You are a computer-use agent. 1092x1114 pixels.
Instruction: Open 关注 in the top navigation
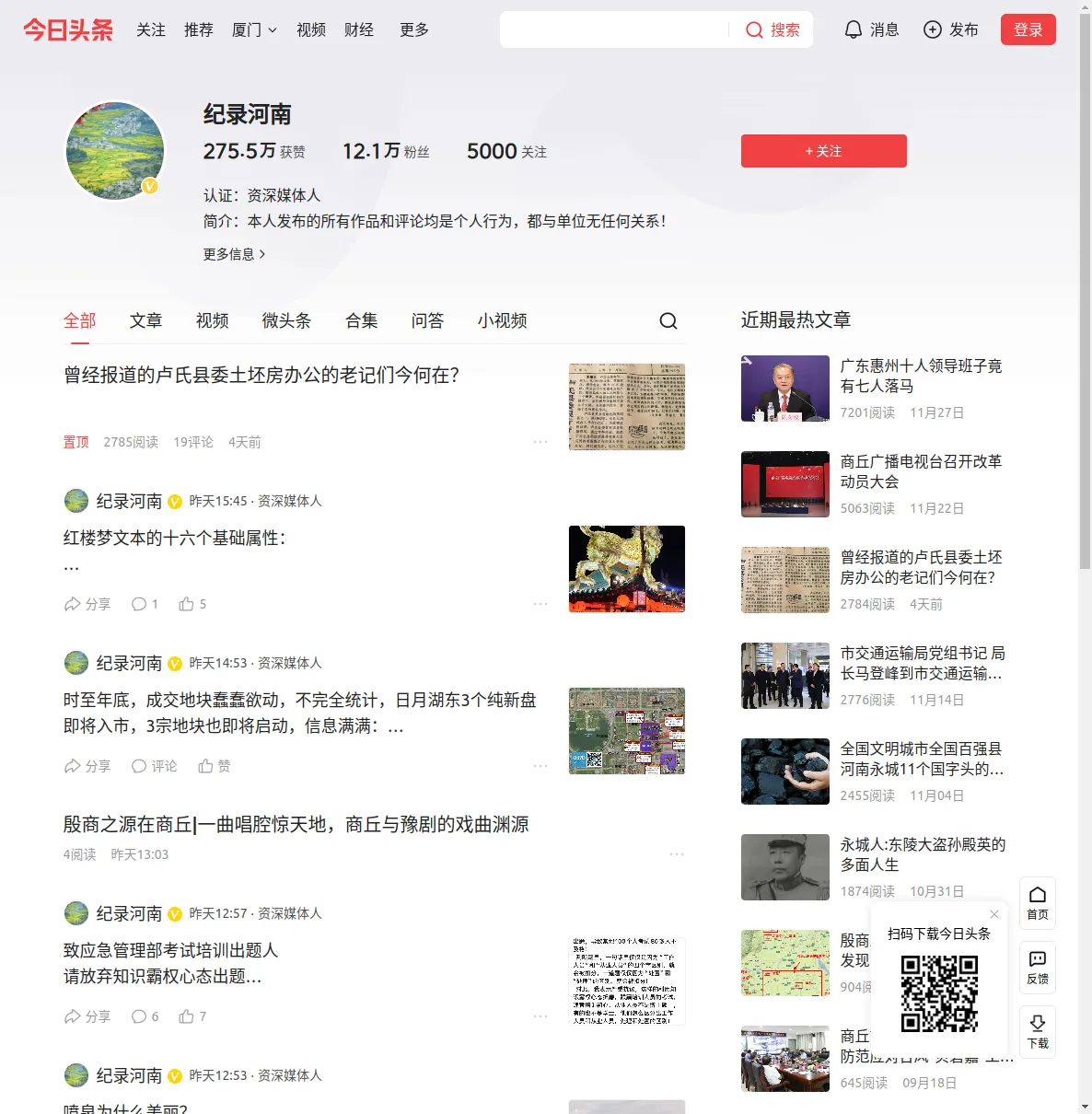point(151,29)
